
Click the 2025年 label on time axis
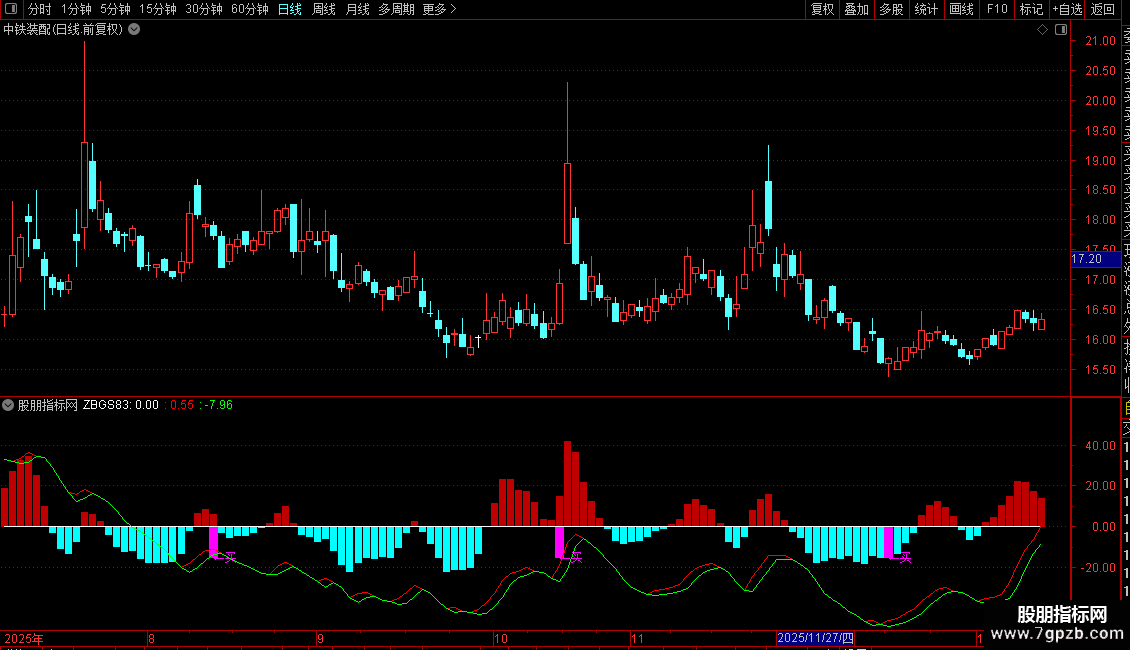[x=24, y=638]
